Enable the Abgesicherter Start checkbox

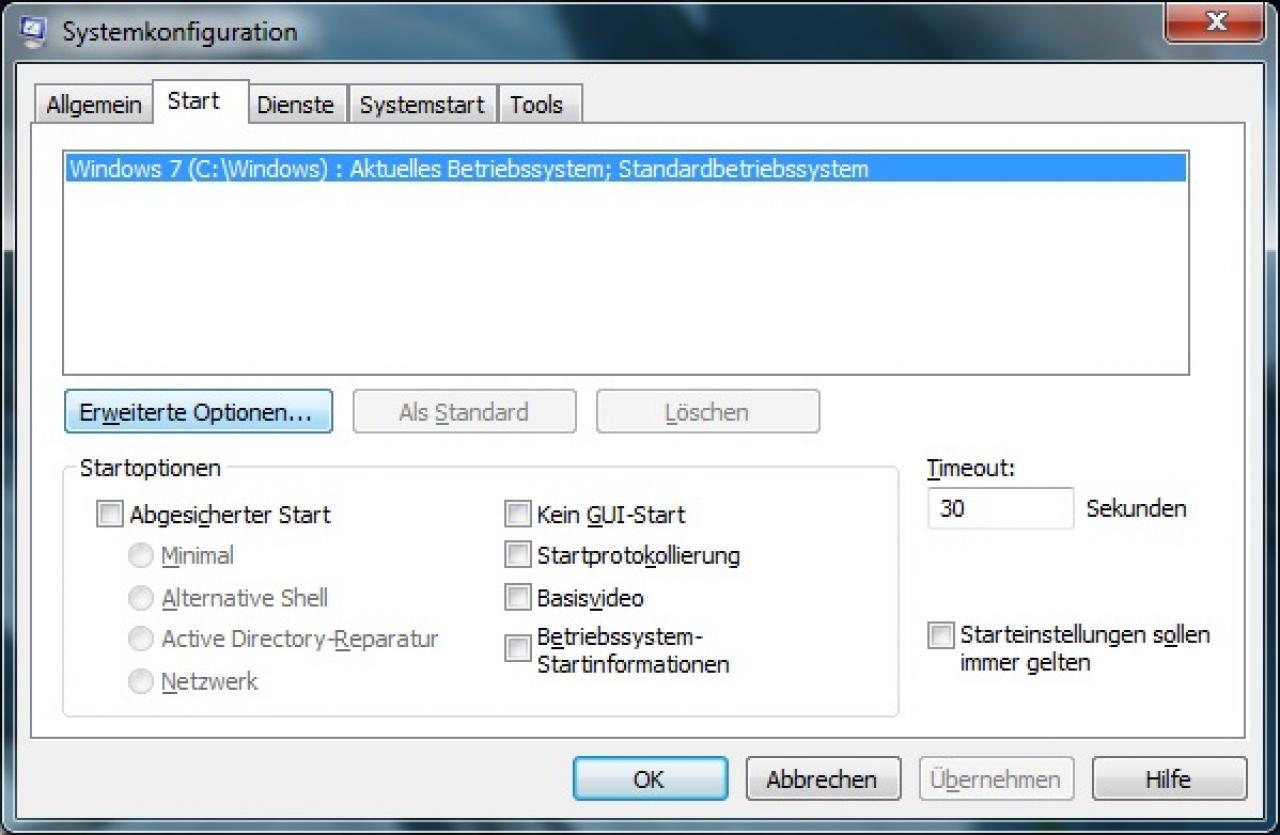click(x=109, y=515)
